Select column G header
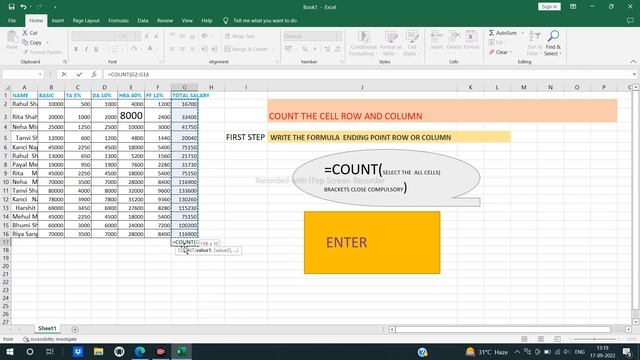 (x=184, y=87)
